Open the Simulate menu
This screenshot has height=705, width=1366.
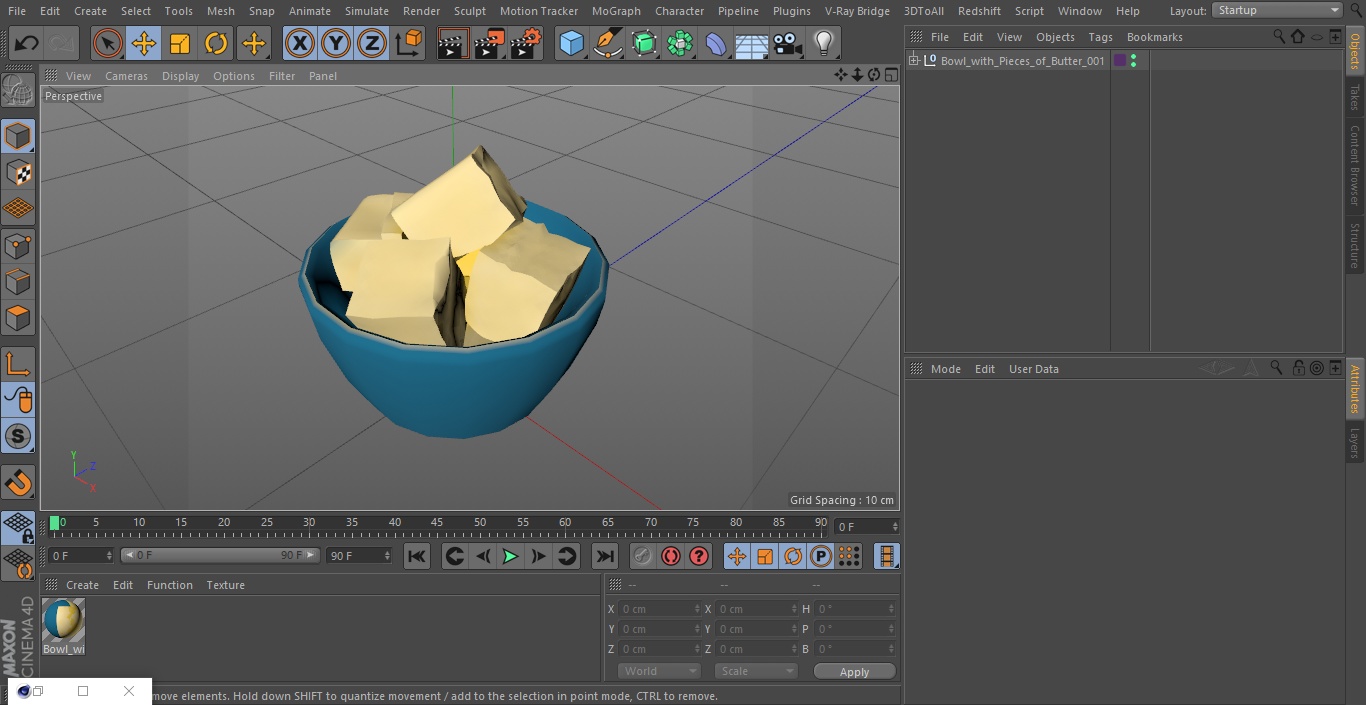(x=367, y=11)
